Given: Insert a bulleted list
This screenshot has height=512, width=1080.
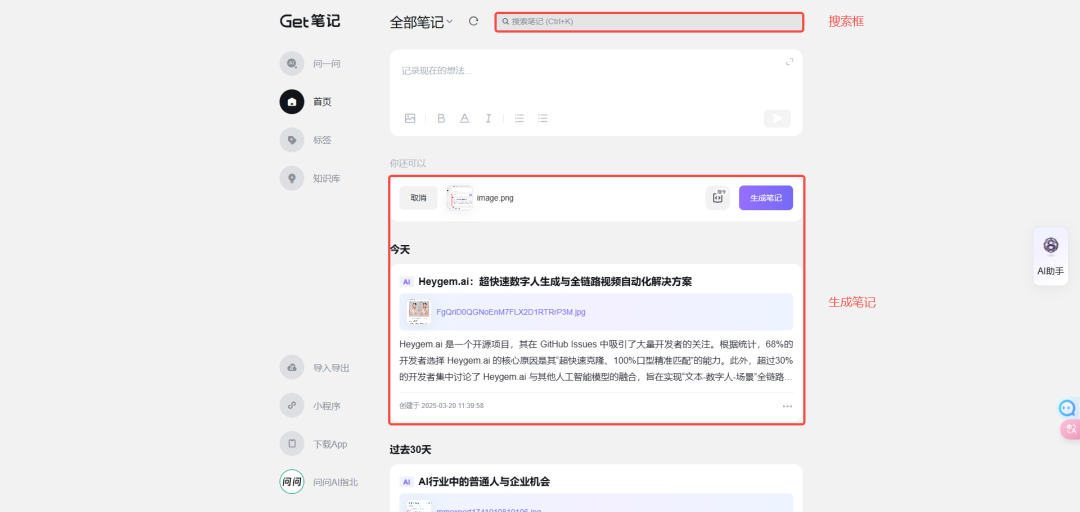Looking at the screenshot, I should point(543,119).
